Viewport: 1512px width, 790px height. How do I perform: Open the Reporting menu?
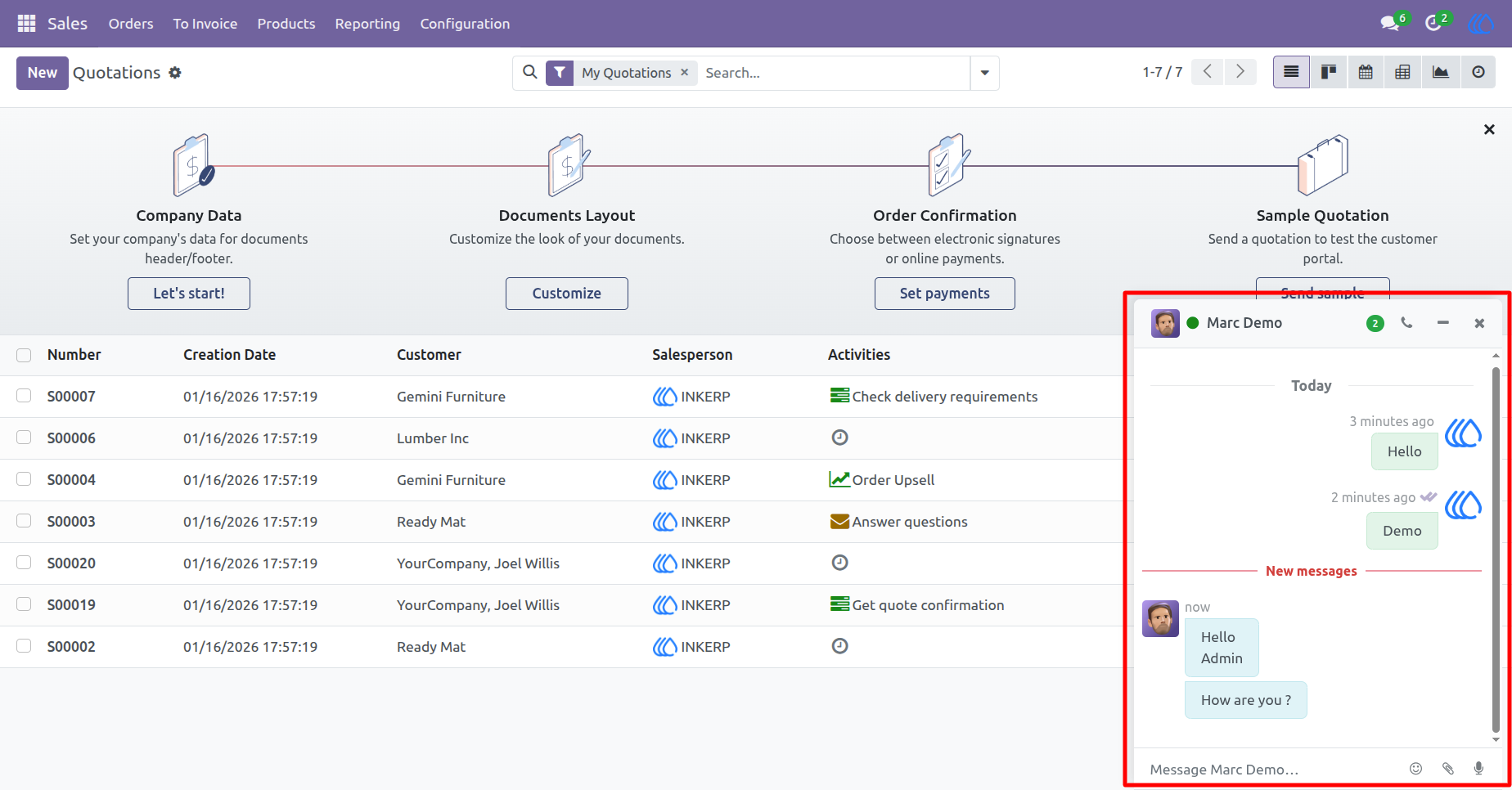(367, 24)
